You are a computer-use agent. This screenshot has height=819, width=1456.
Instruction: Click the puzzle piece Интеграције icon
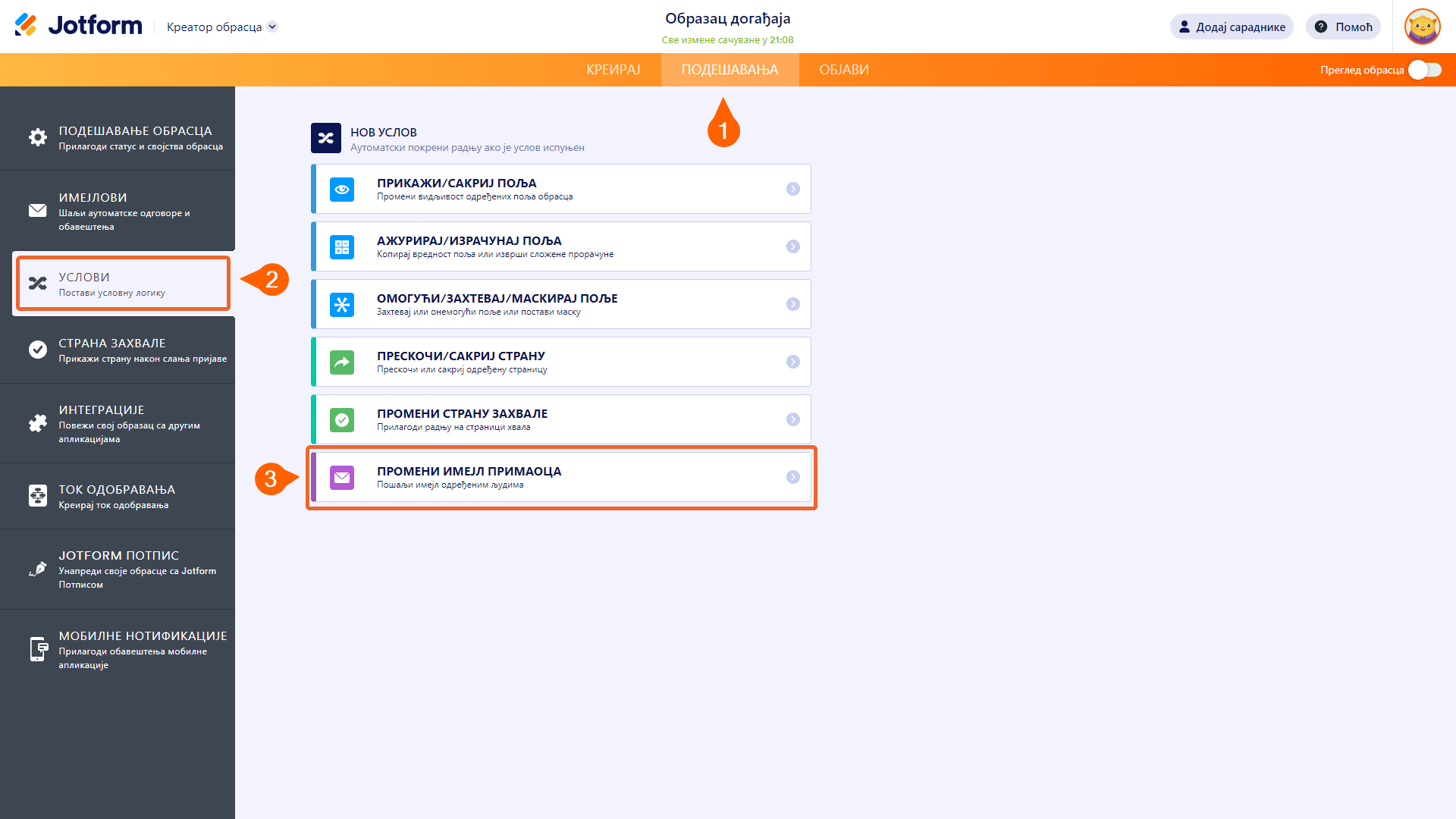tap(37, 423)
